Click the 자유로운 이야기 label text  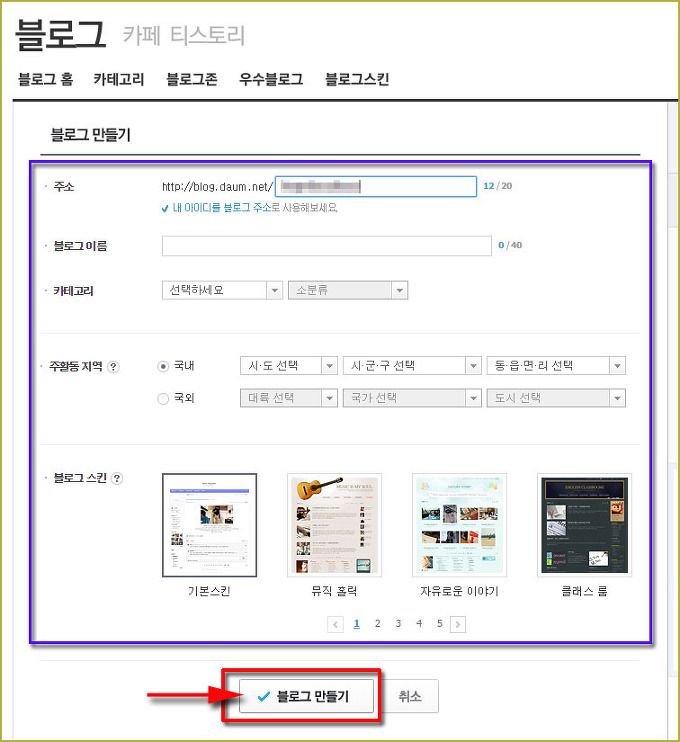point(459,591)
